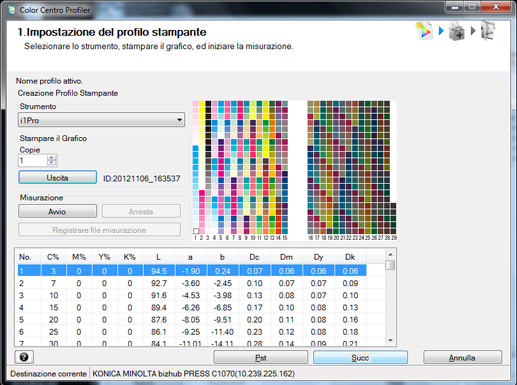Open help with the question mark button
Screen dimensions: 517x385
pos(24,357)
